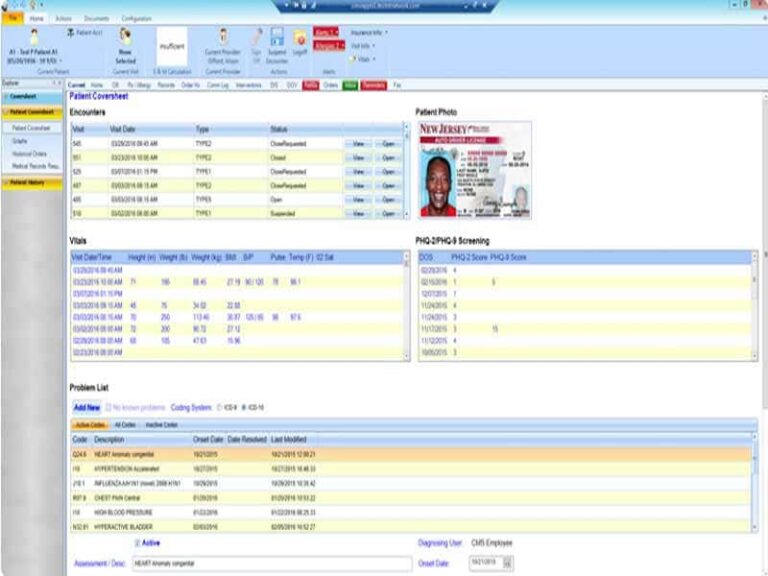Select Historical Orders in Explorer
Viewport: 768px width, 576px height.
[x=29, y=154]
